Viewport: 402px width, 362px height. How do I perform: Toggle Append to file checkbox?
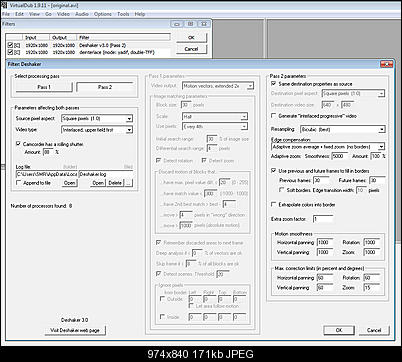[x=18, y=183]
